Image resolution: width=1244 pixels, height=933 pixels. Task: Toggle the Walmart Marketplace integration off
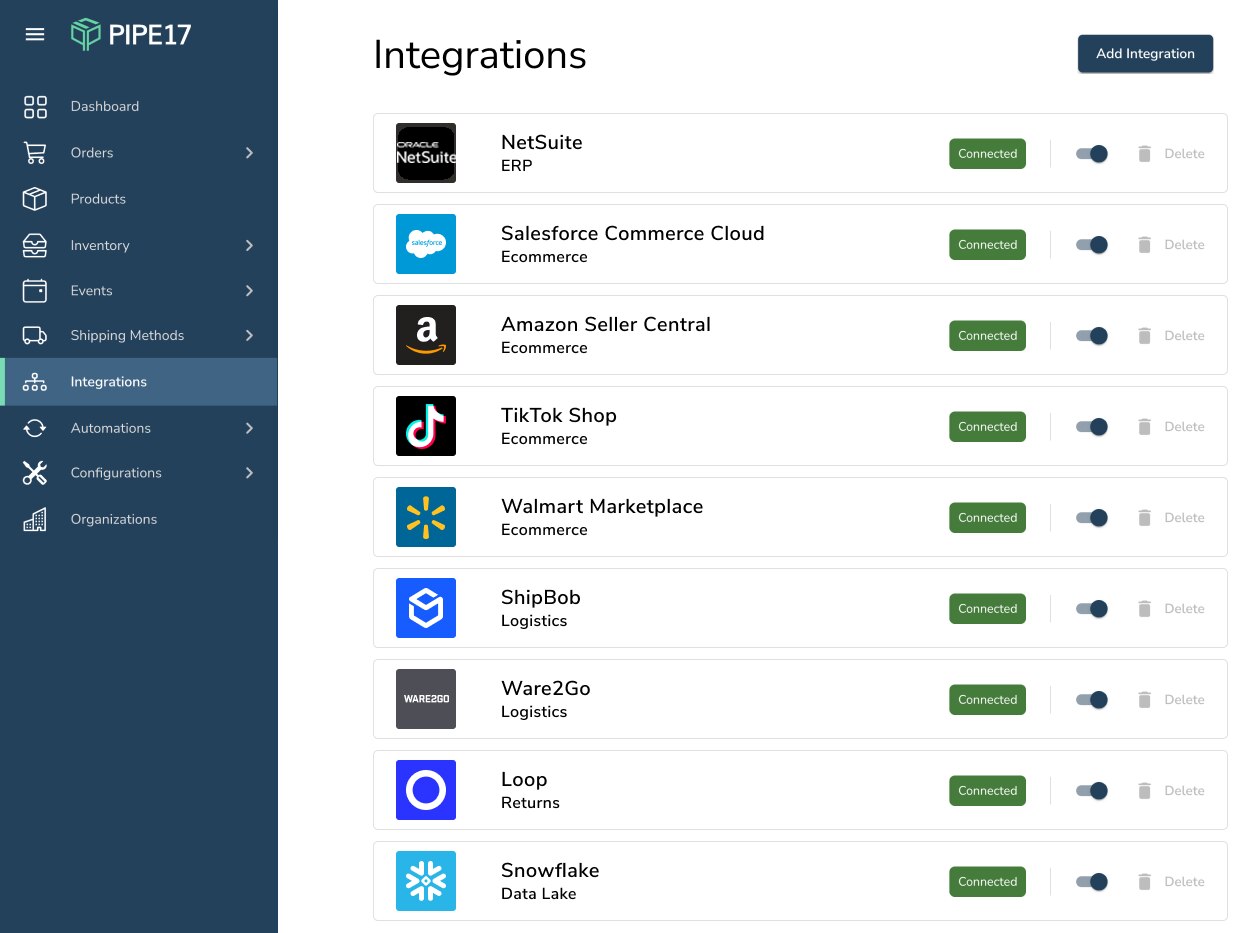click(1091, 518)
